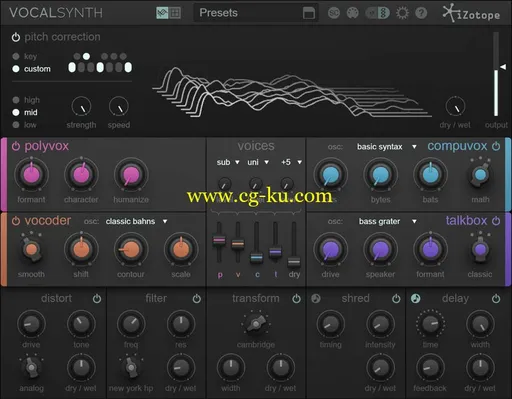This screenshot has width=512, height=399.
Task: Click the compuvox c level fader
Action: (256, 257)
